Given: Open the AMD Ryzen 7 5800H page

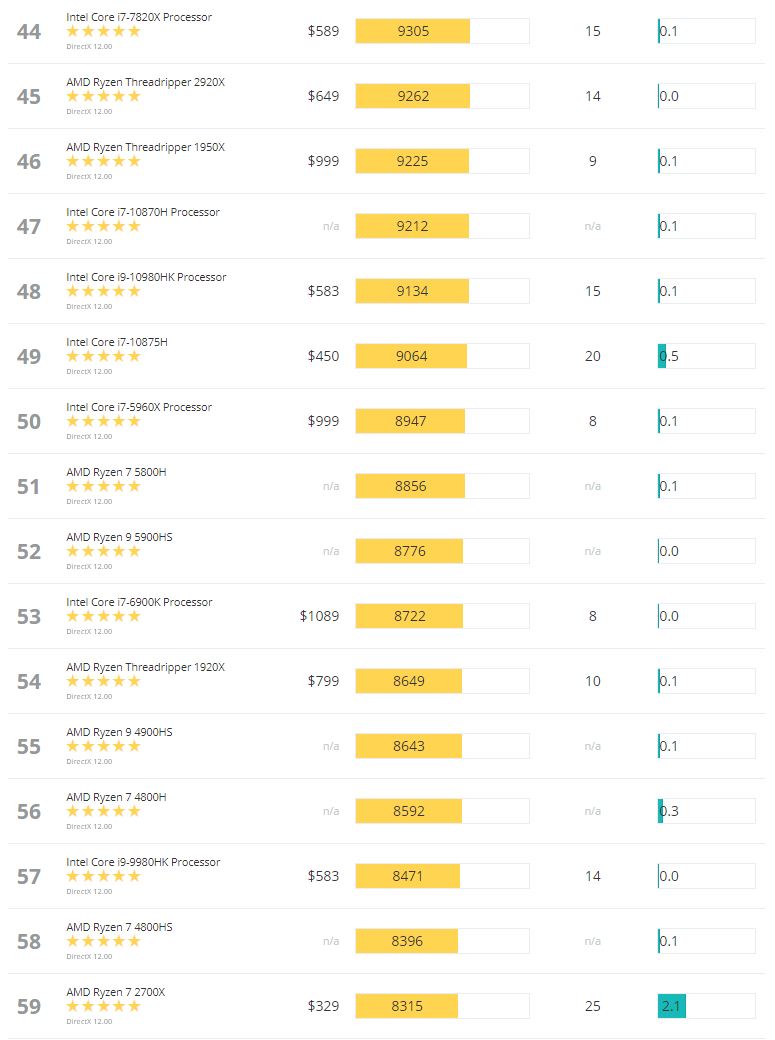Looking at the screenshot, I should tap(116, 472).
